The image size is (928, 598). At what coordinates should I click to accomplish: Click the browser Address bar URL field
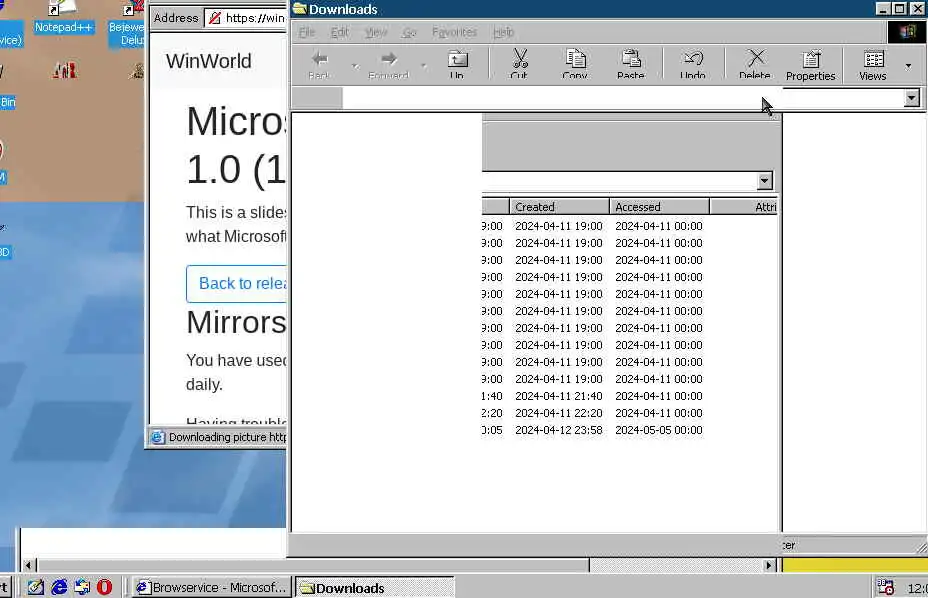coord(246,18)
